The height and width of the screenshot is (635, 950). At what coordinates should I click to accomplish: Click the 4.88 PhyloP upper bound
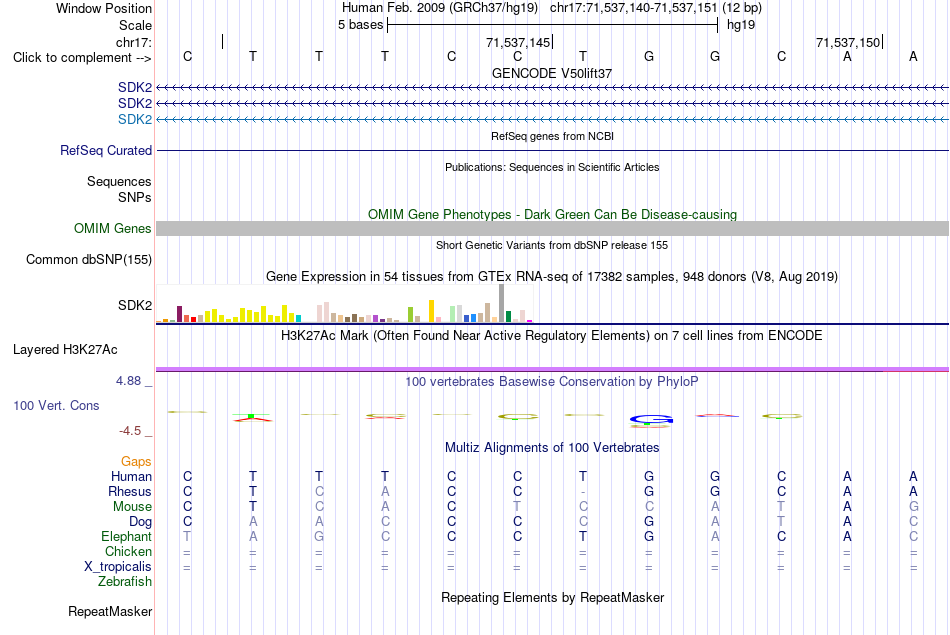128,381
